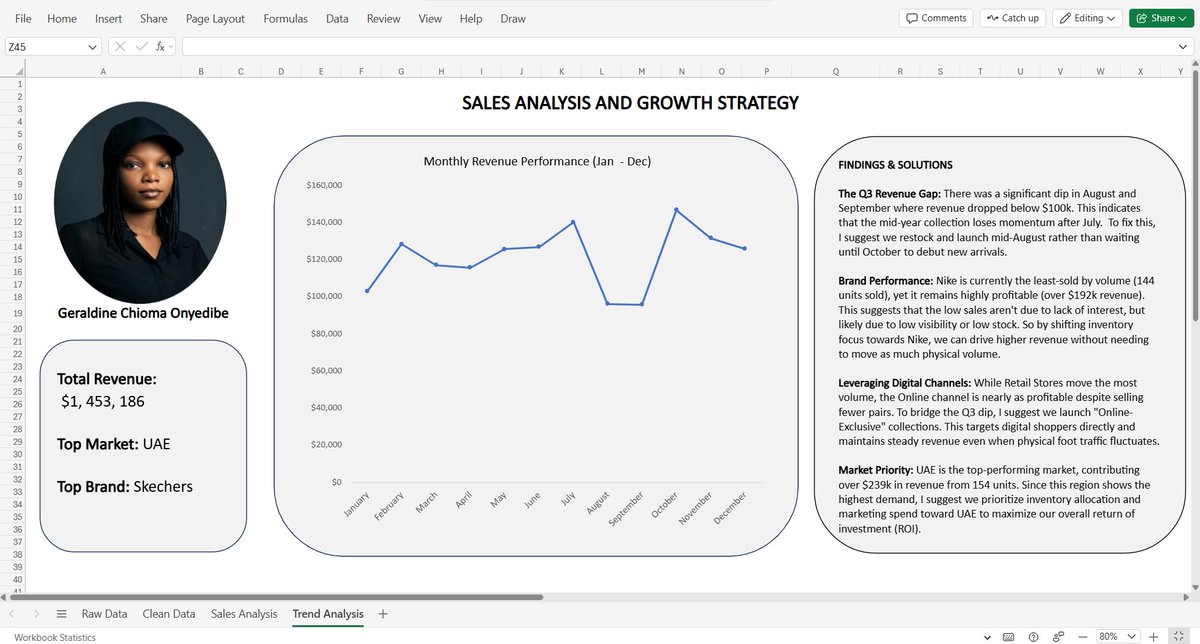
Task: Click the fit-to-window collapse icon
Action: pos(1180,637)
